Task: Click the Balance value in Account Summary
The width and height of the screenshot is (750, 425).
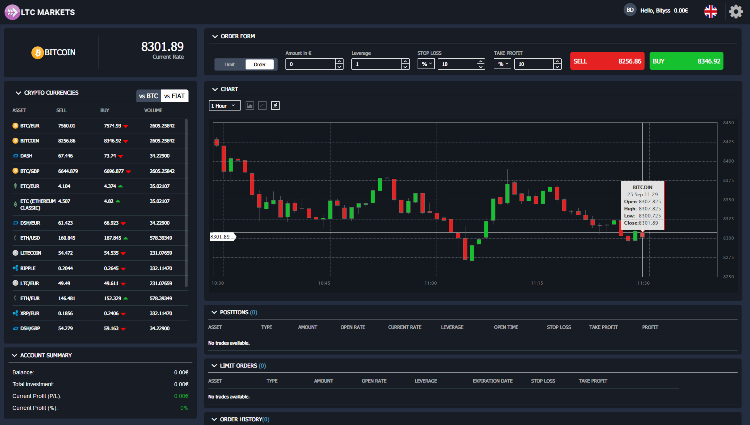Action: click(181, 372)
